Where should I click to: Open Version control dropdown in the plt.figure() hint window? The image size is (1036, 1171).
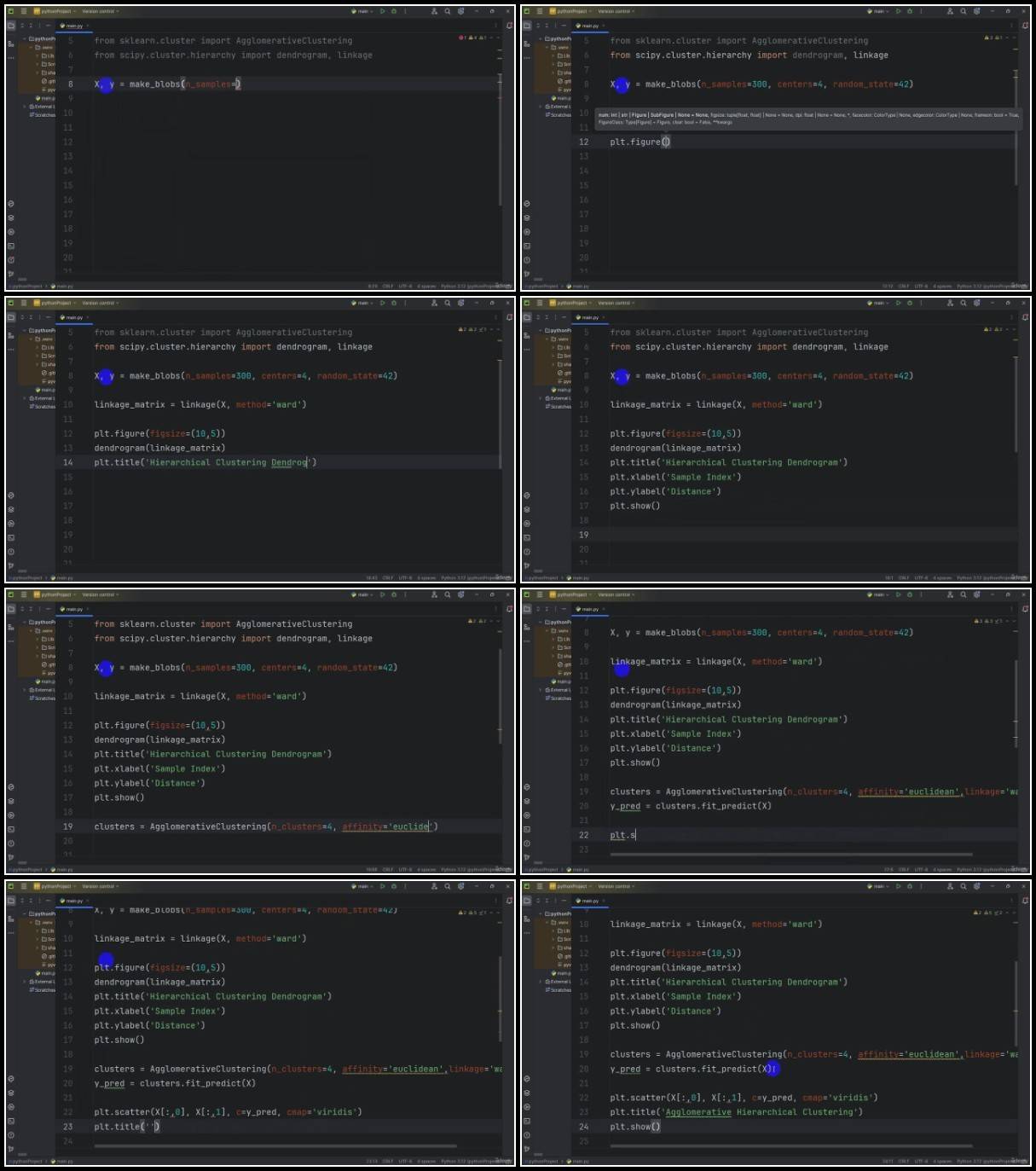[x=616, y=11]
